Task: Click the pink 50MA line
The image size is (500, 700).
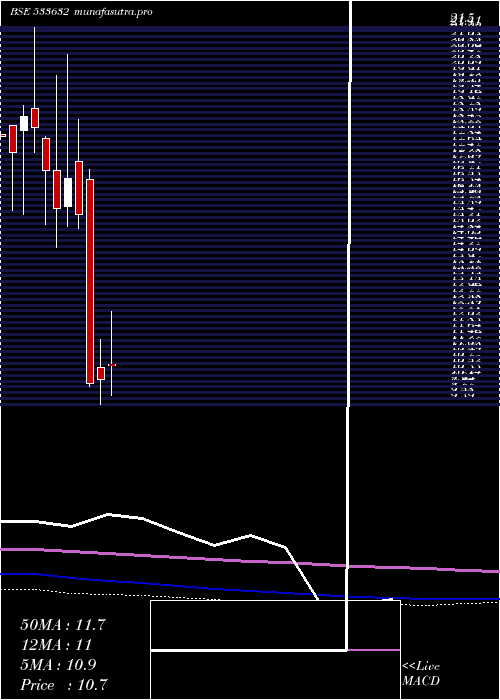Action: pos(250,561)
